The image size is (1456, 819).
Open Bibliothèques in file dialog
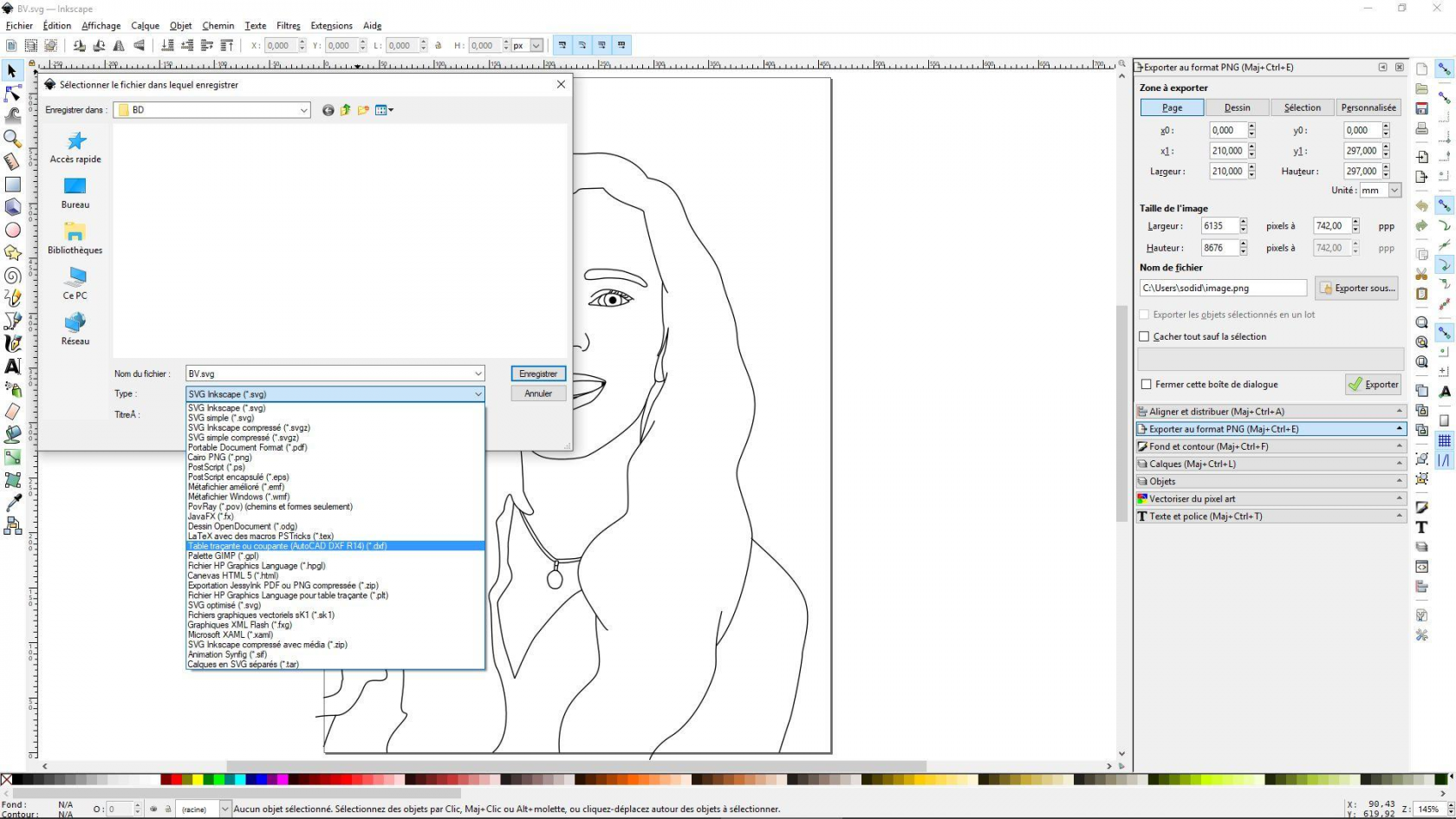75,238
